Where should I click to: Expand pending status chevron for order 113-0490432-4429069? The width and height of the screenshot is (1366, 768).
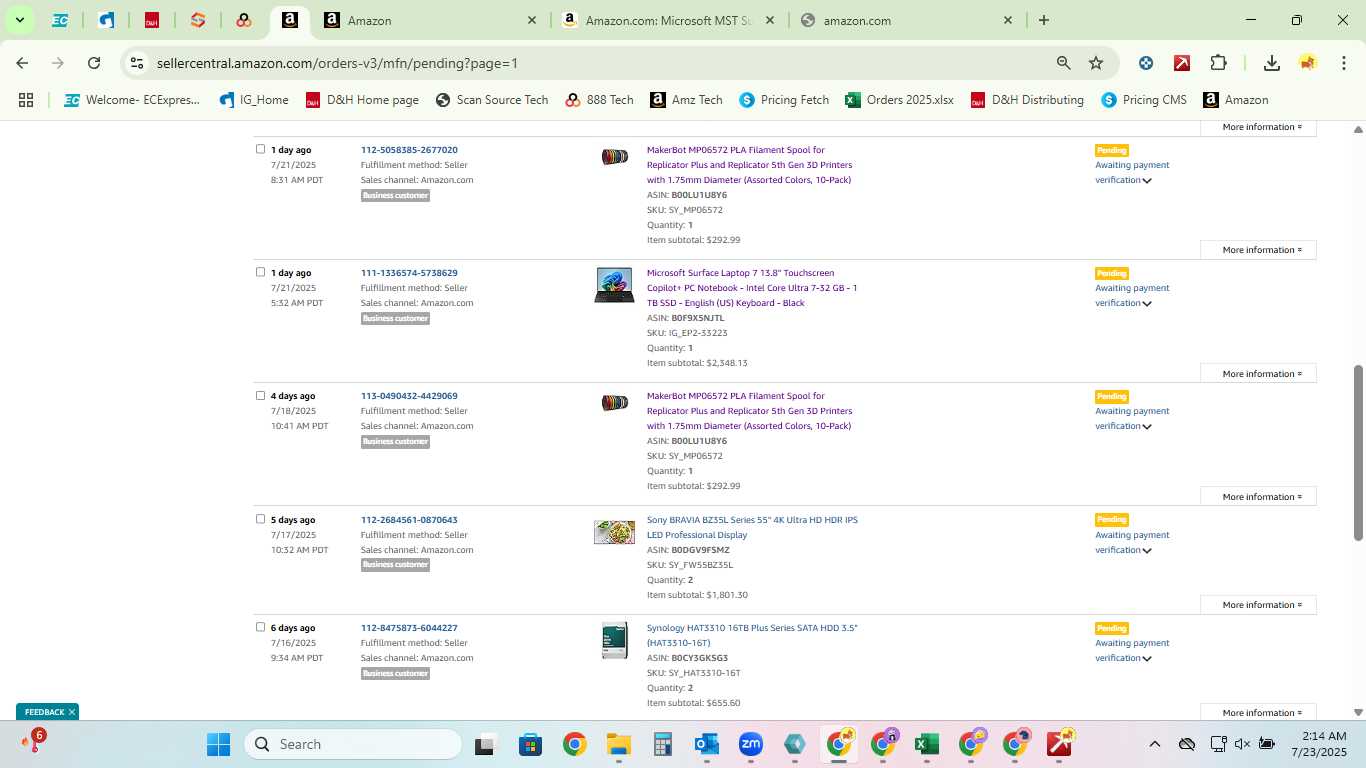pyautogui.click(x=1147, y=427)
